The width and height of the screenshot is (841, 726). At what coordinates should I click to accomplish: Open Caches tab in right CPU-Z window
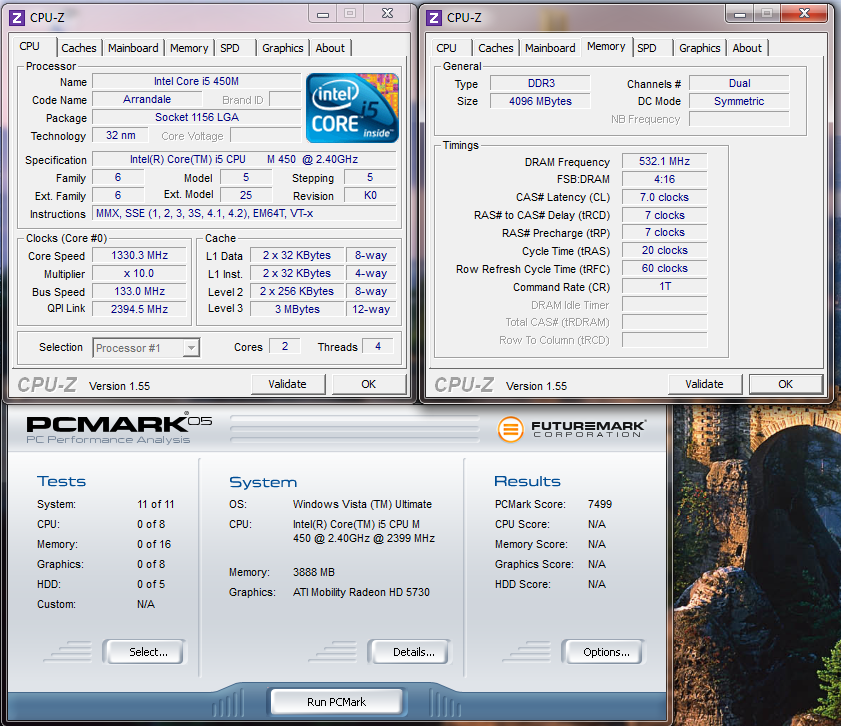tap(496, 48)
